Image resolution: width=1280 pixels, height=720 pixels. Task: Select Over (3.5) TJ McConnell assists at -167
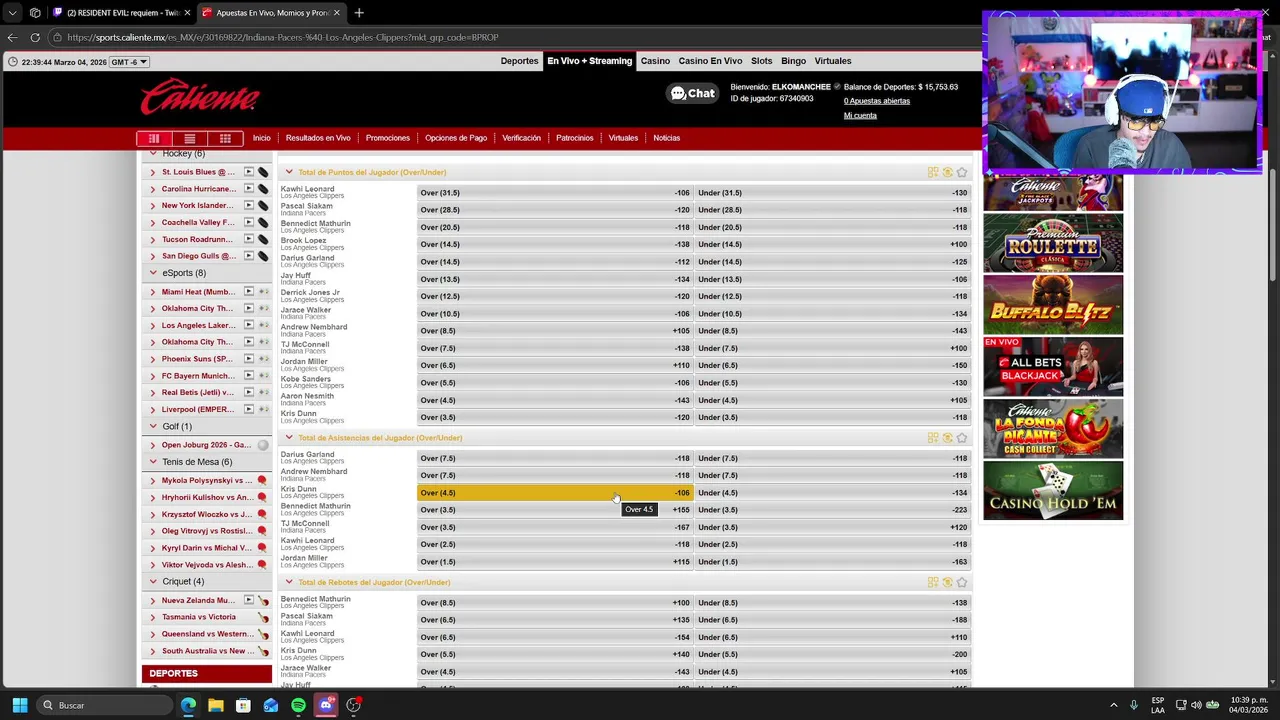(555, 527)
